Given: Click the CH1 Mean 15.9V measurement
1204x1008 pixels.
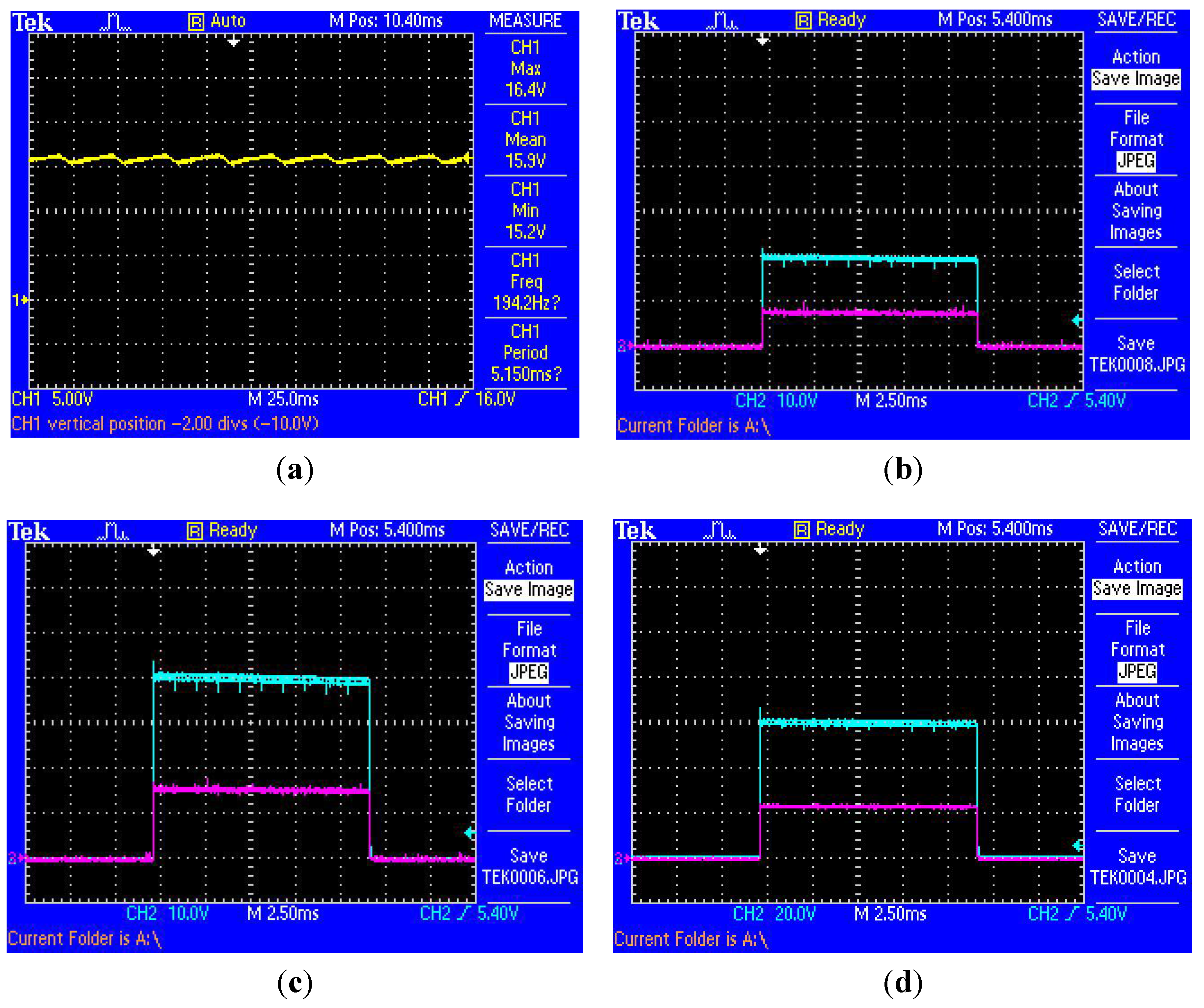Looking at the screenshot, I should click(x=525, y=140).
